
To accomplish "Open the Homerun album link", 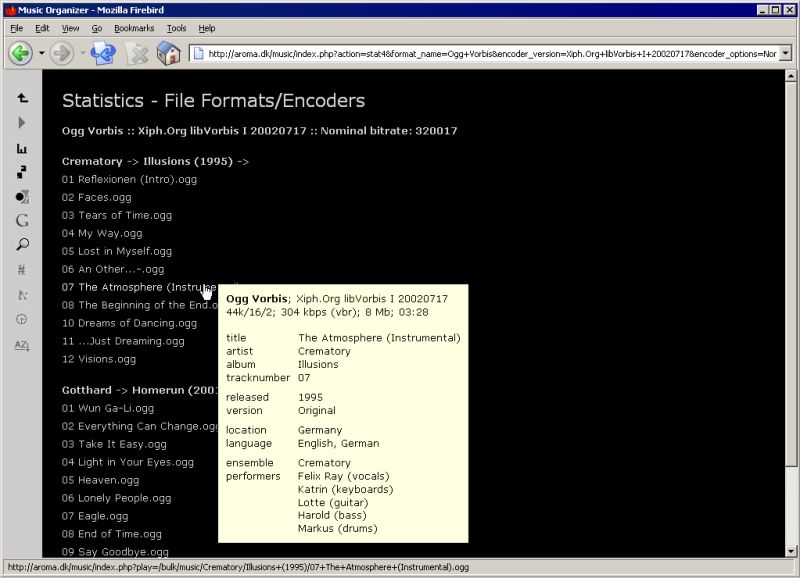I will coord(175,390).
